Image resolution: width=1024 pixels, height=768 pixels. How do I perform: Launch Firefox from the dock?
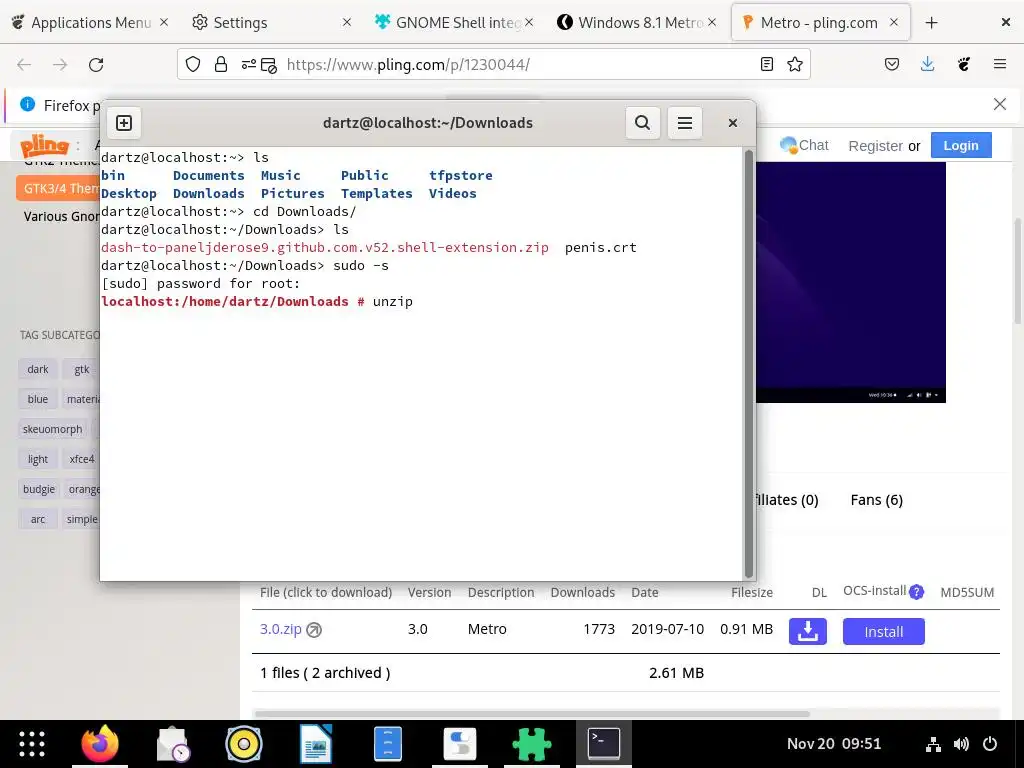(100, 744)
